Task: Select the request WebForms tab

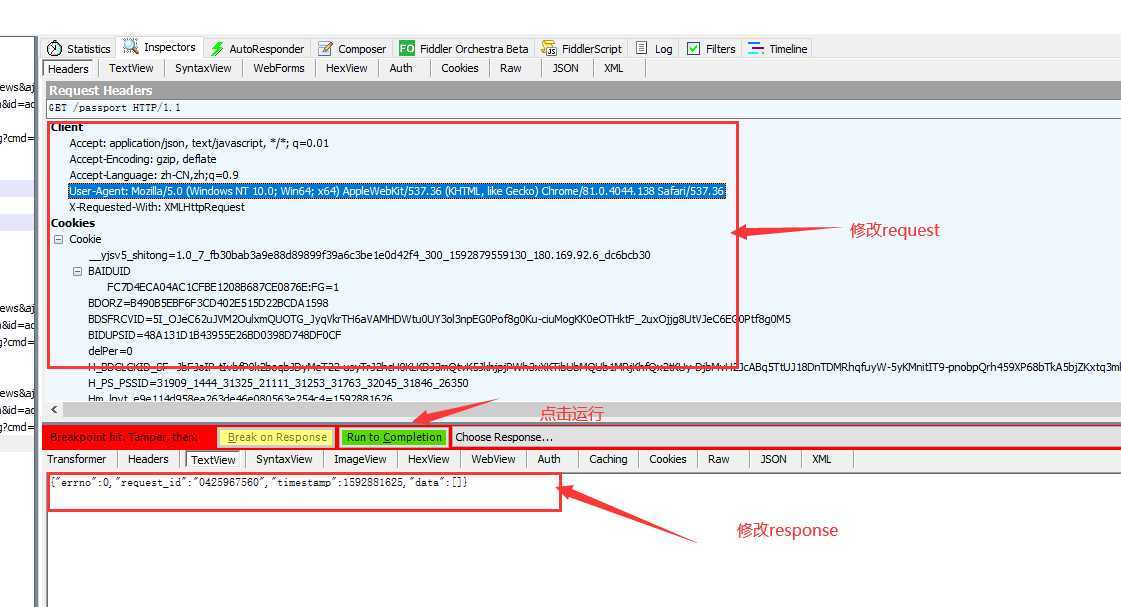Action: [x=279, y=68]
